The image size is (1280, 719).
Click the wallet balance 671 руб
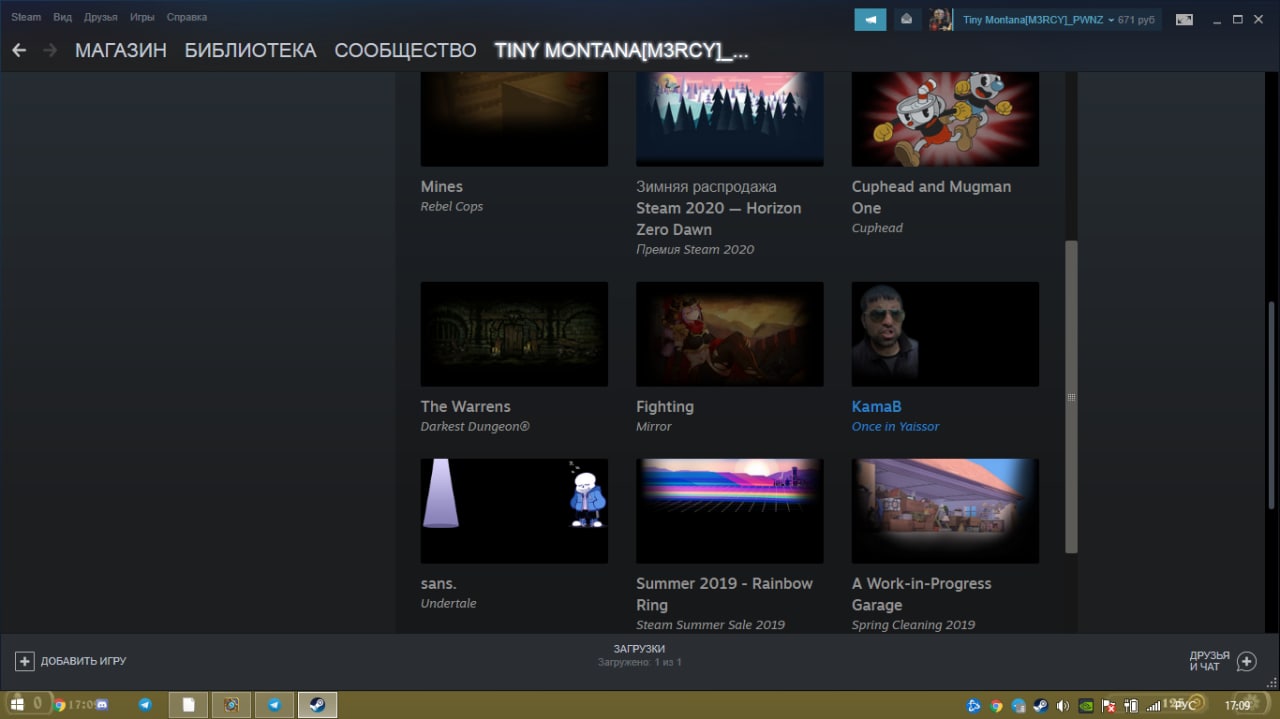[x=1137, y=19]
